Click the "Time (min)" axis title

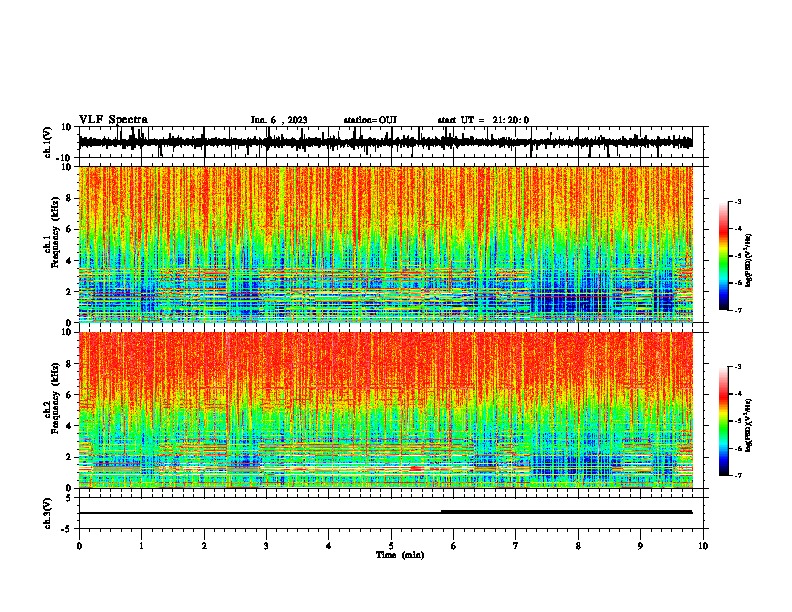tap(400, 555)
